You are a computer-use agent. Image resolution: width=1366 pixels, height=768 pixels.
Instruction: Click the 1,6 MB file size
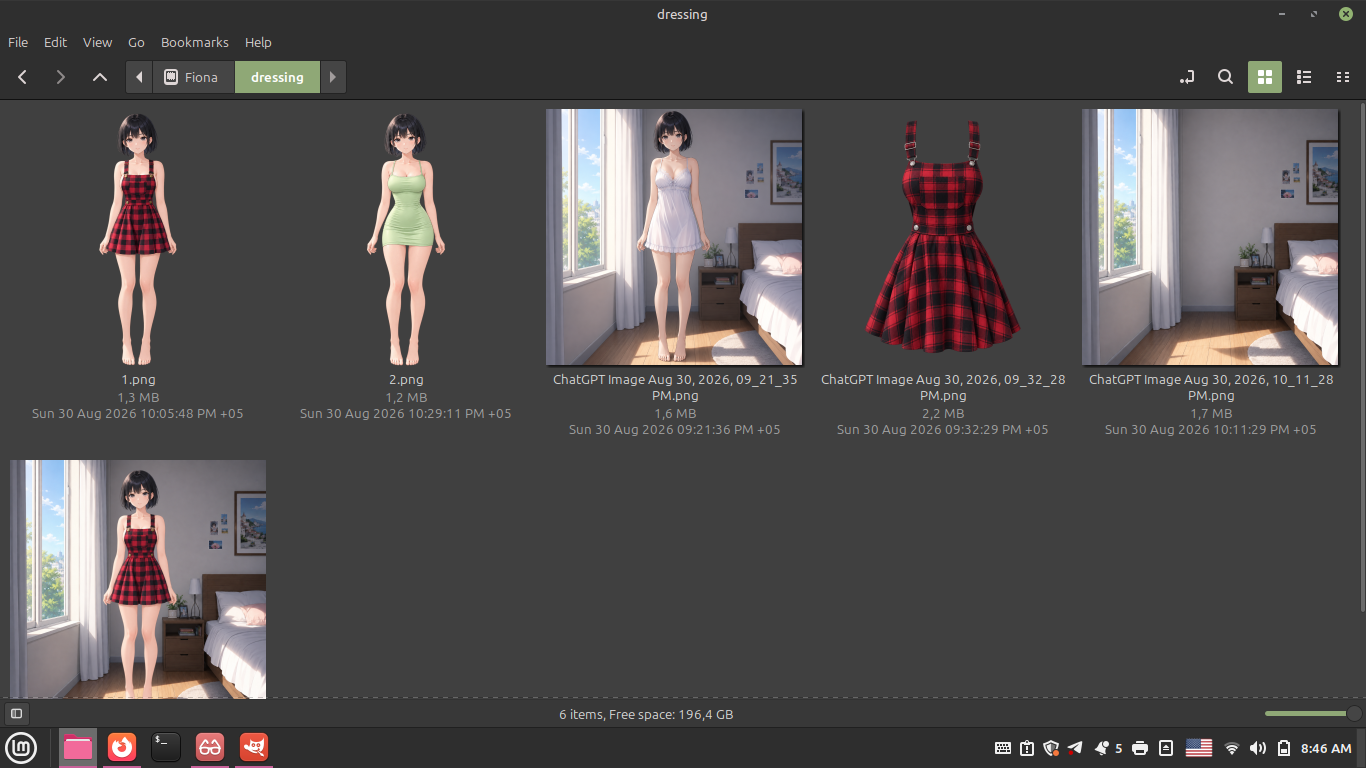[x=674, y=413]
